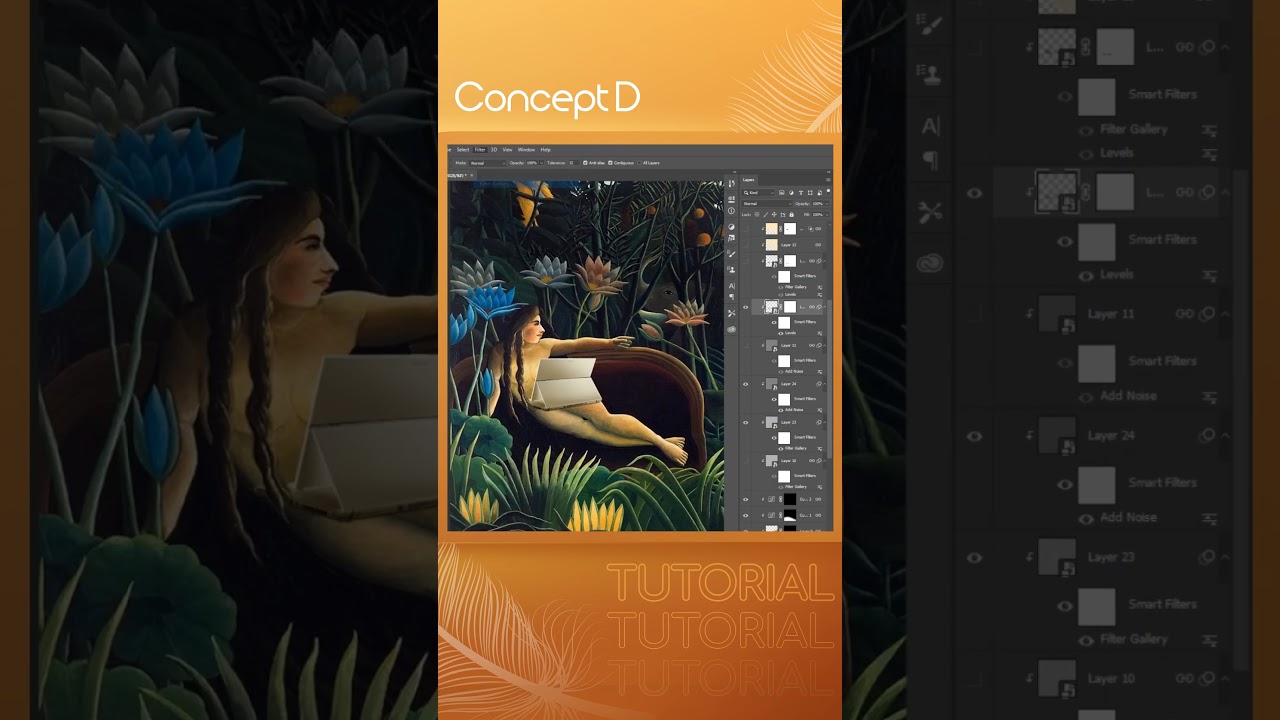This screenshot has height=720, width=1280.
Task: Filter layers by adjustment layers icon
Action: pos(791,193)
